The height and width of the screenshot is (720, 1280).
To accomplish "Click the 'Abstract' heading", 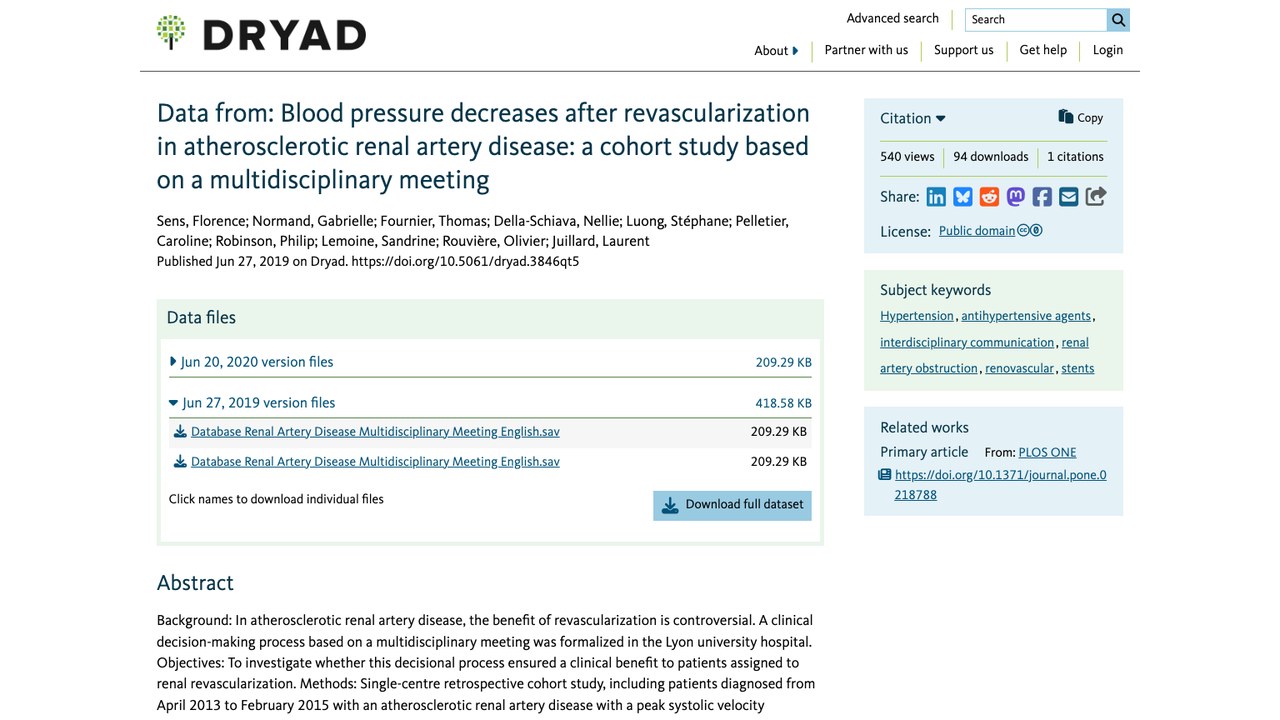I will pos(195,583).
